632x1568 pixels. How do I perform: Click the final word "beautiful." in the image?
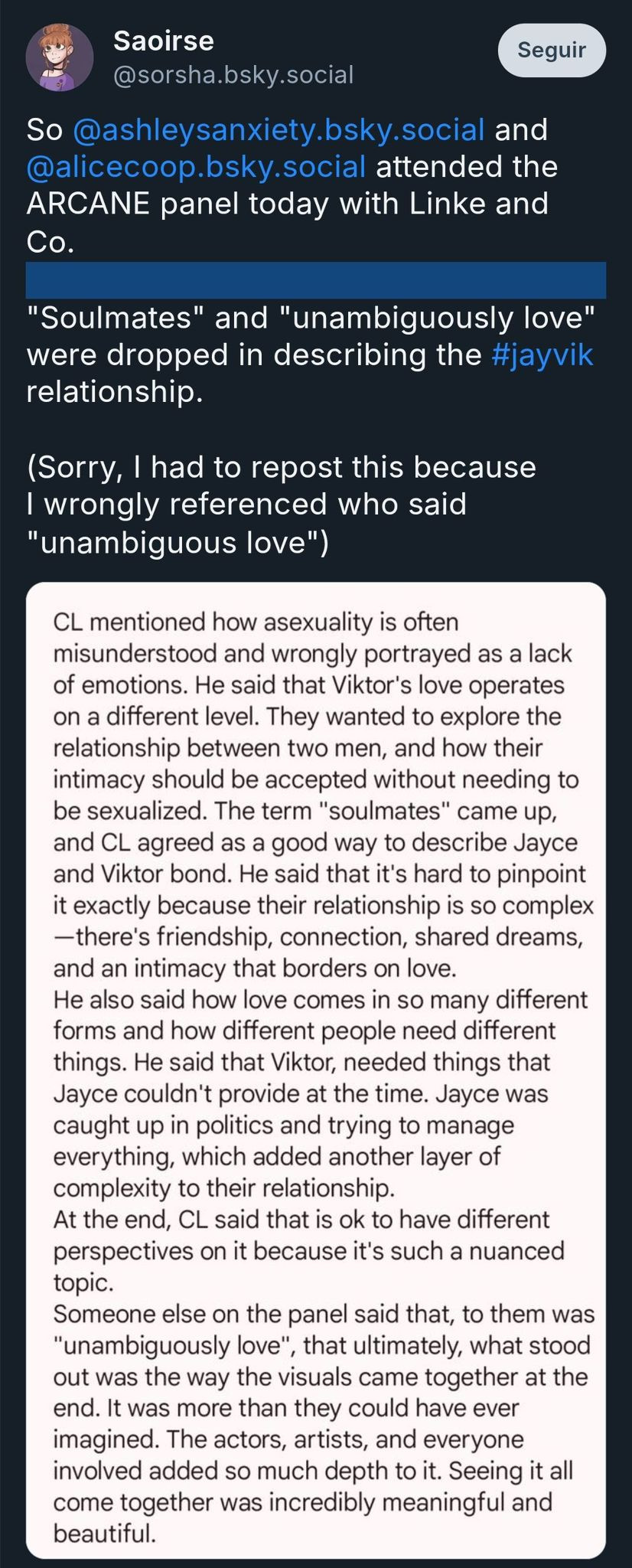(x=104, y=1534)
